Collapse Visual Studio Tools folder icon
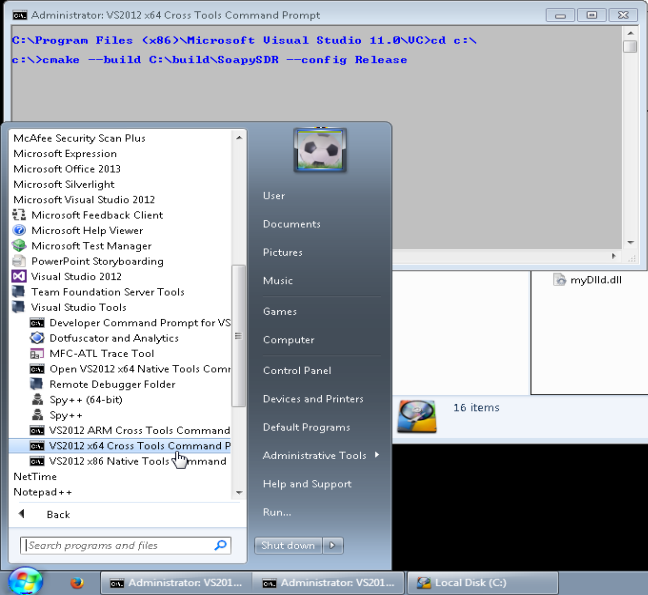The width and height of the screenshot is (648, 595). pyautogui.click(x=19, y=307)
